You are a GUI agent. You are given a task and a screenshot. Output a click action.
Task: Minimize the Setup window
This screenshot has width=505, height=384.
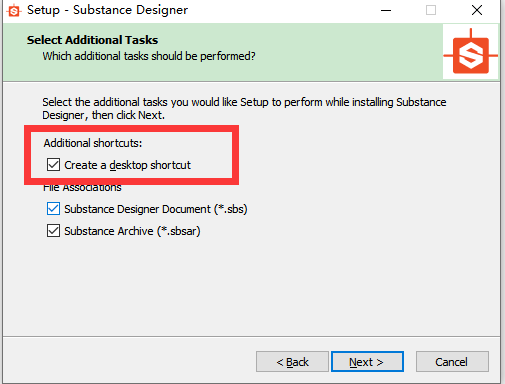386,10
